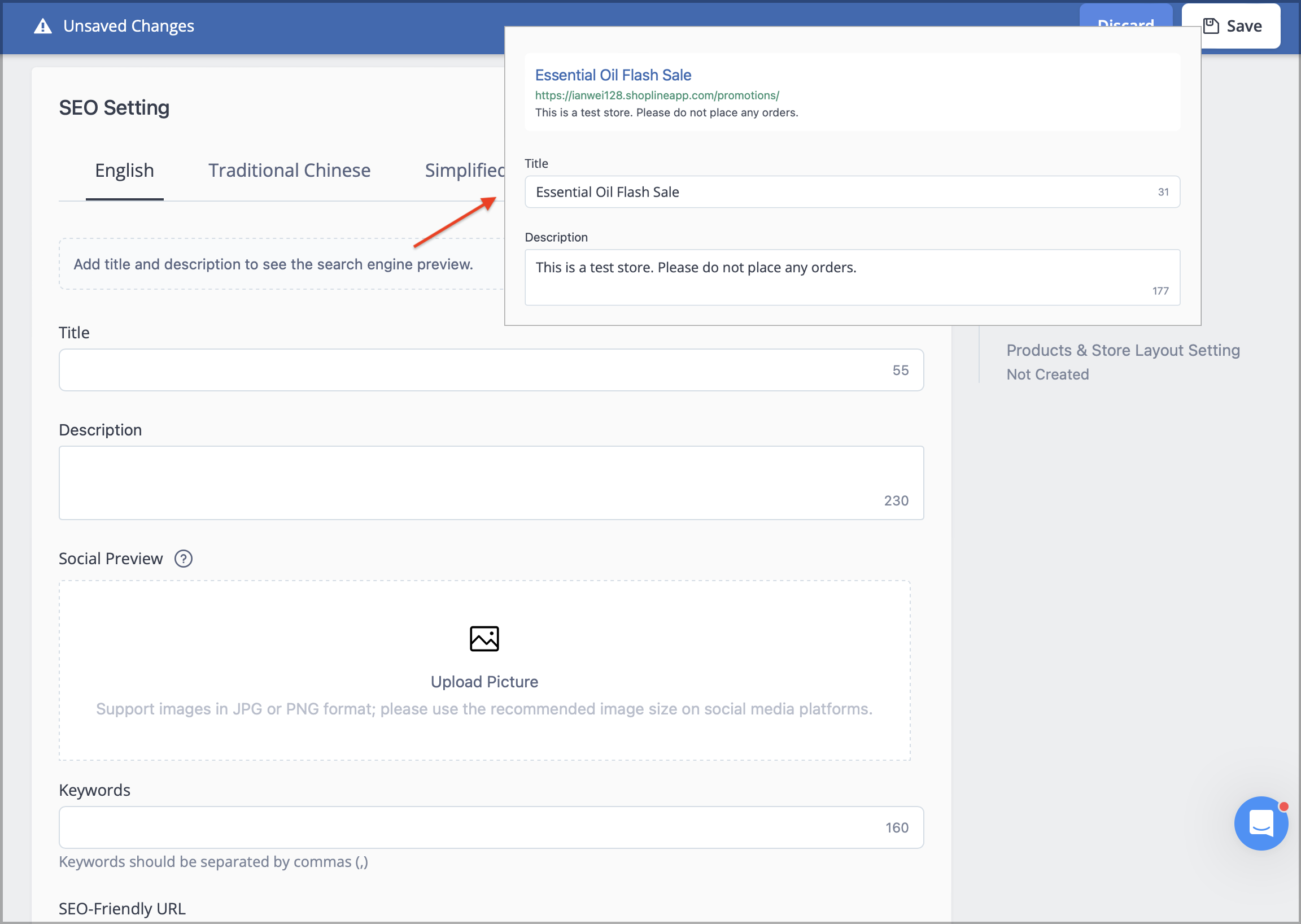Click the shoplineapp.com promotions URL

click(x=657, y=95)
